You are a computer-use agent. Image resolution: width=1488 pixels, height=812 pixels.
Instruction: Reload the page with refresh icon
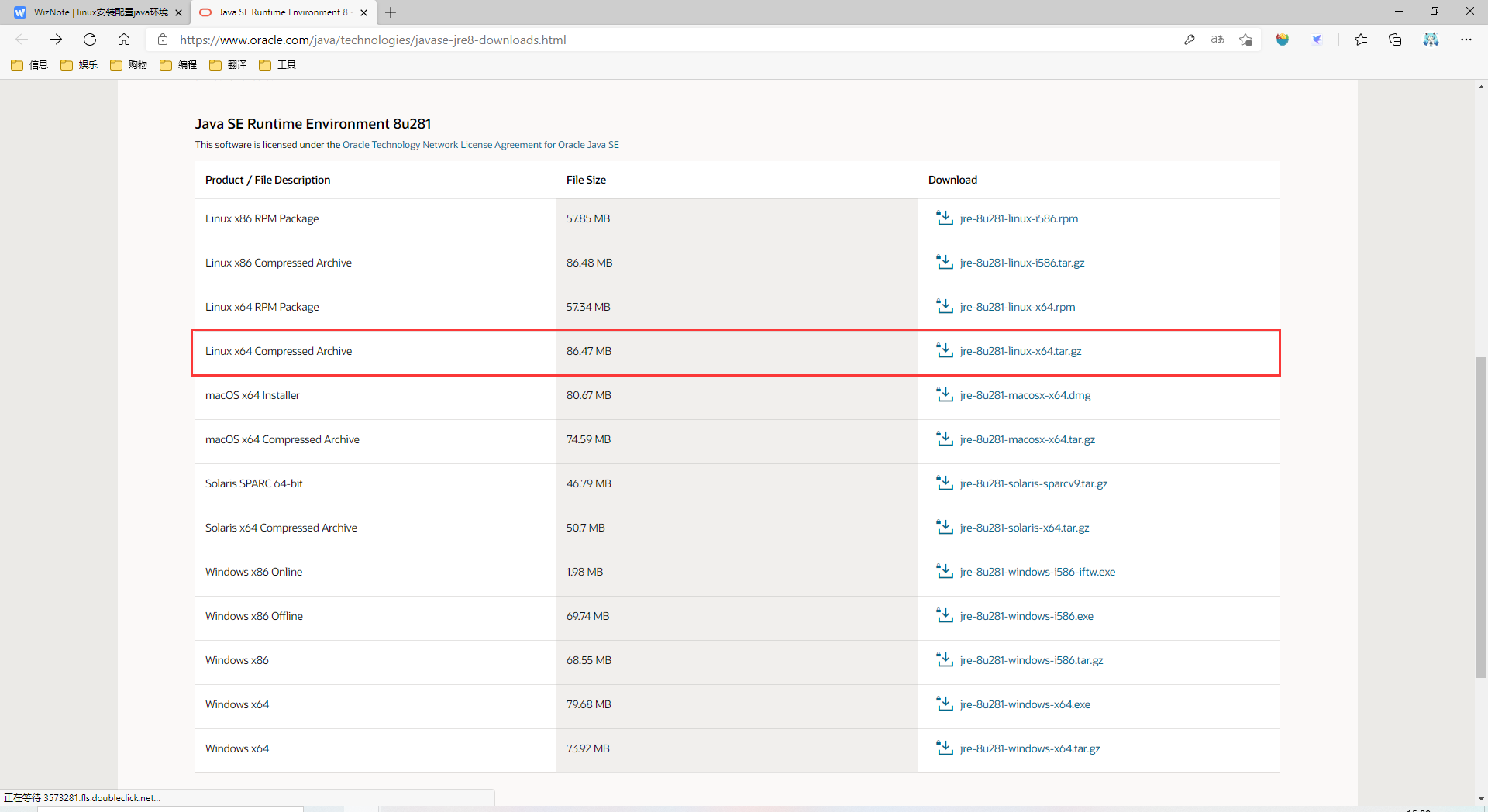tap(90, 40)
